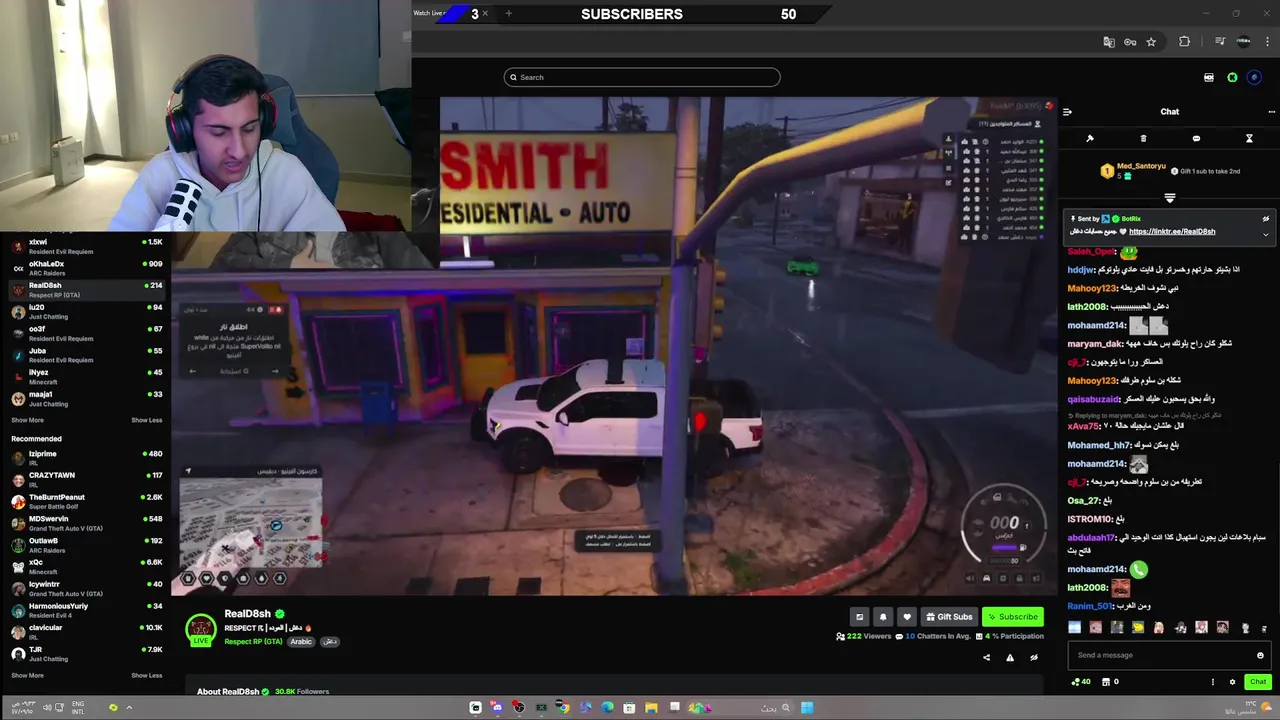
Task: Toggle the hidden-eye icon below Subscribe
Action: 1034,657
